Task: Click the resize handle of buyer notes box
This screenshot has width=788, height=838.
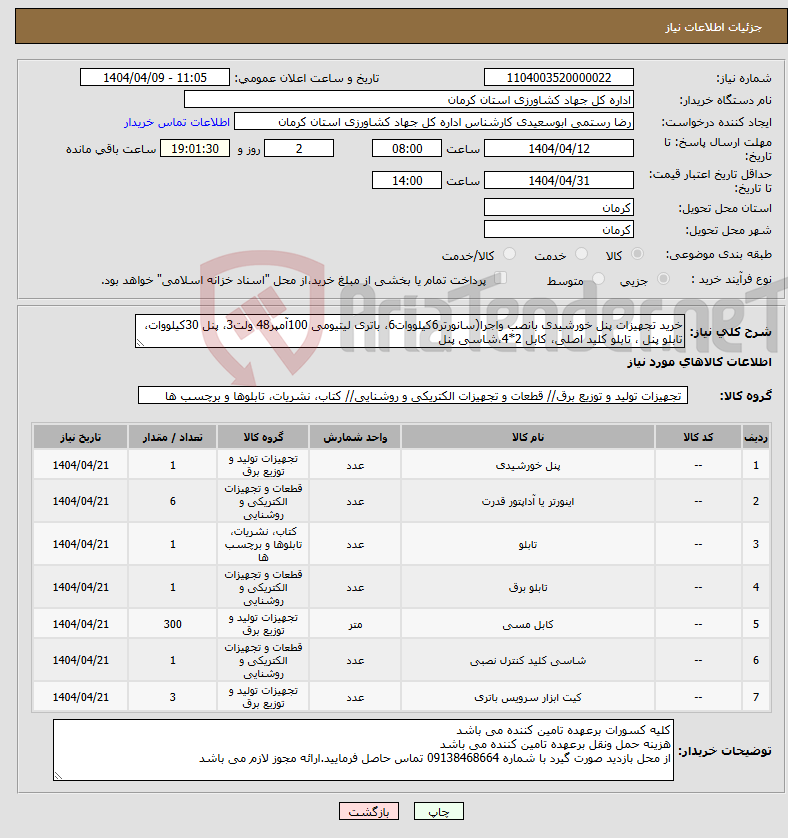Action: click(58, 775)
